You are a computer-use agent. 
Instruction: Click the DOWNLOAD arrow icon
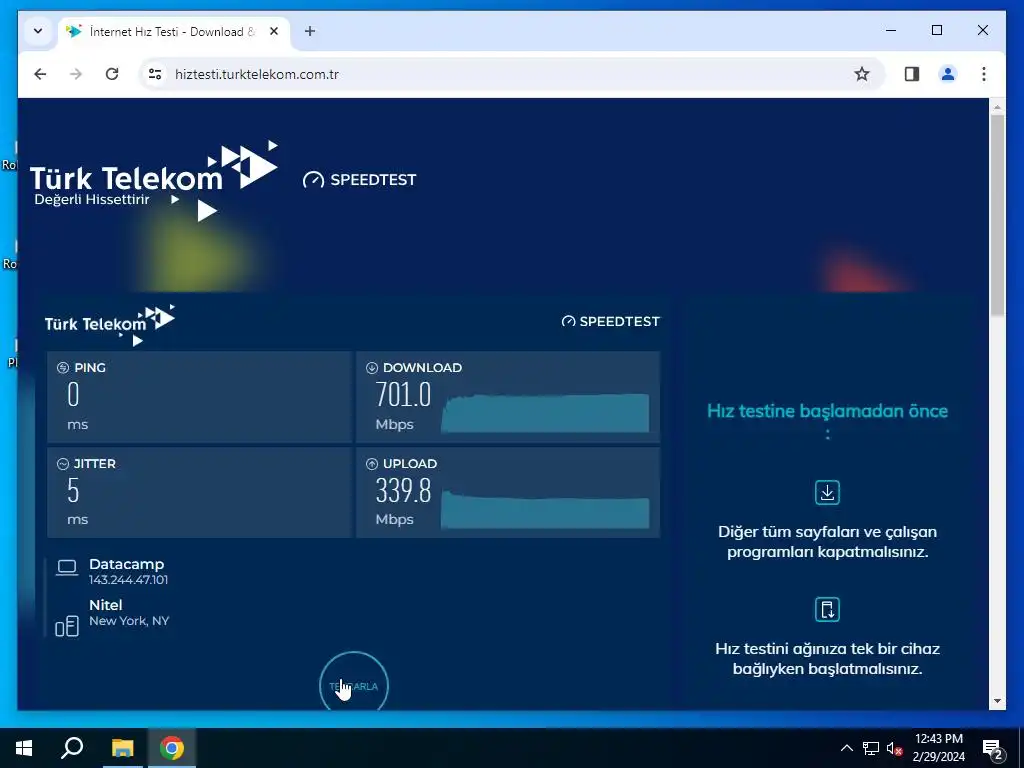point(372,368)
